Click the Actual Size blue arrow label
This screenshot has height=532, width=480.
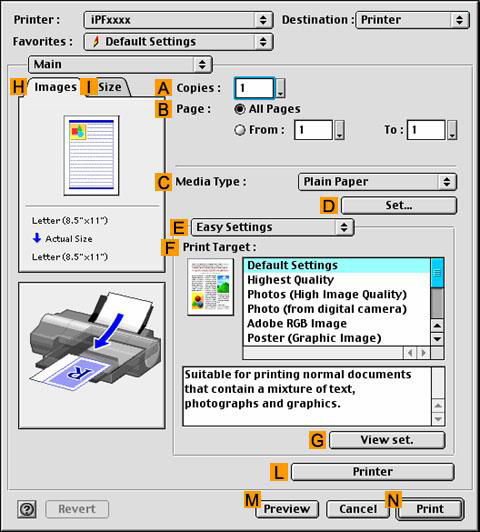click(x=62, y=239)
